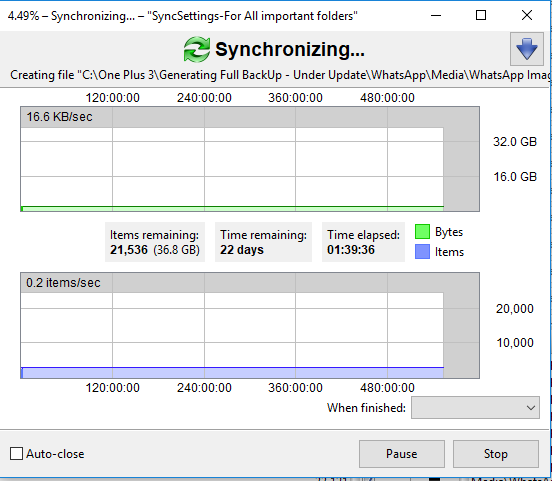Maximize the sync progress window
The height and width of the screenshot is (481, 552).
click(481, 15)
